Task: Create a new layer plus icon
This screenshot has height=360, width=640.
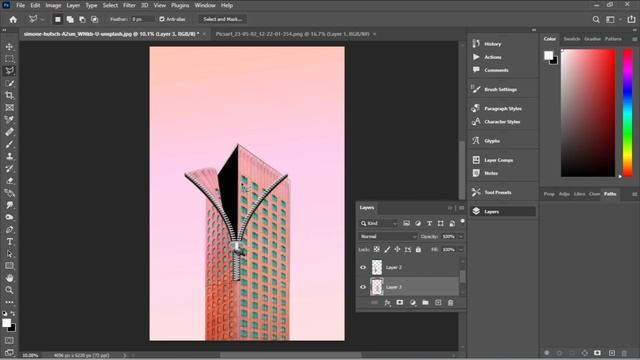Action: [438, 303]
